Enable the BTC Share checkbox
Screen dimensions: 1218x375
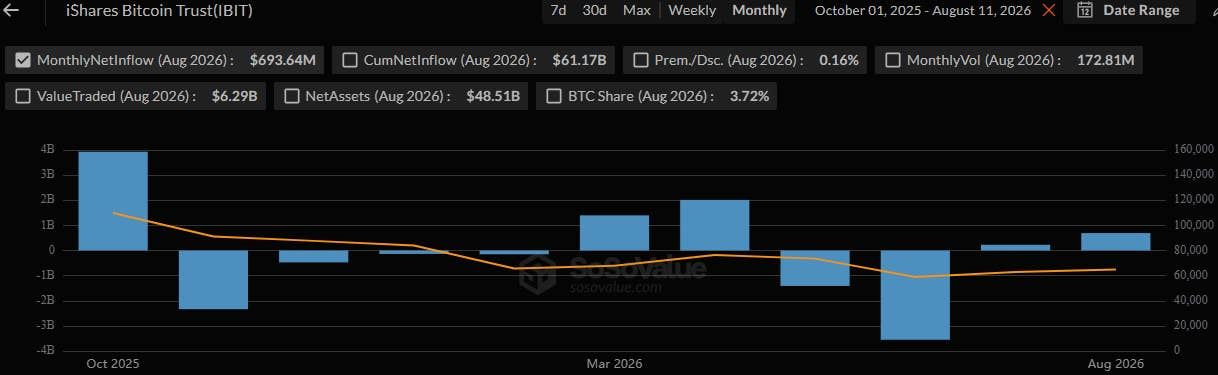(x=554, y=96)
